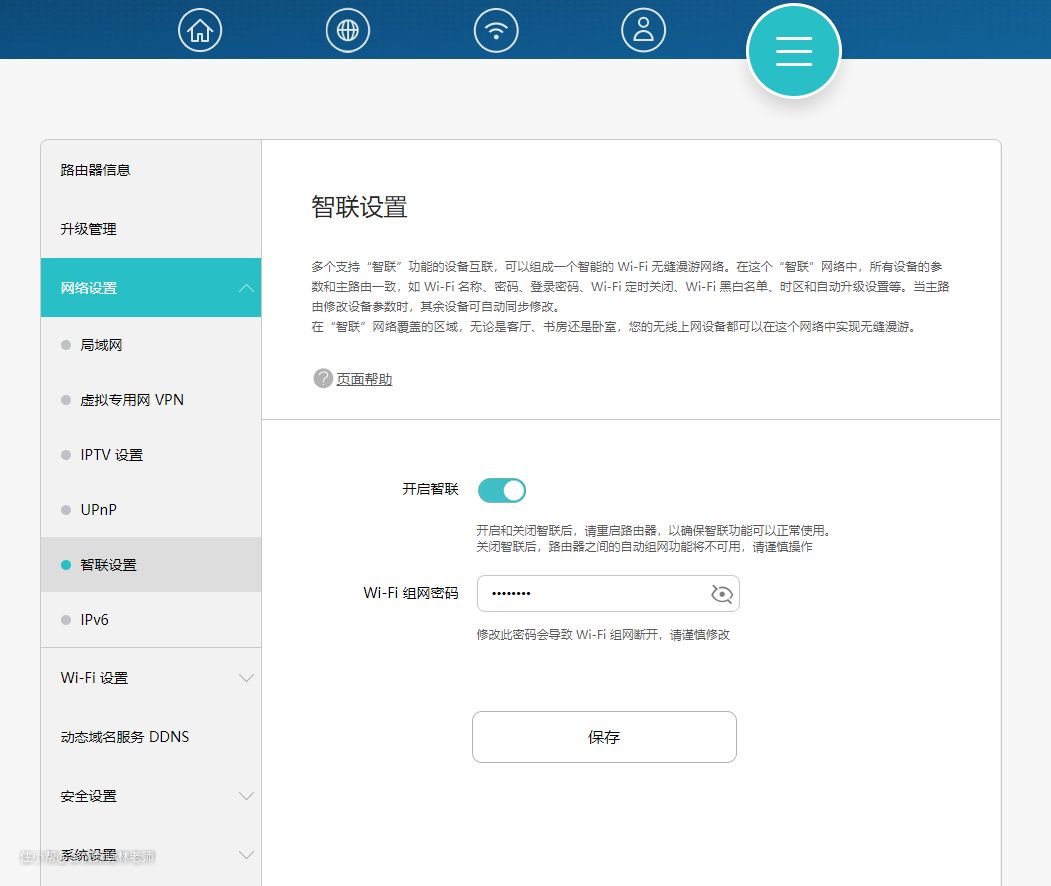Screen dimensions: 1051x886
Task: Expand the 系统设置 section chevron
Action: pos(246,855)
